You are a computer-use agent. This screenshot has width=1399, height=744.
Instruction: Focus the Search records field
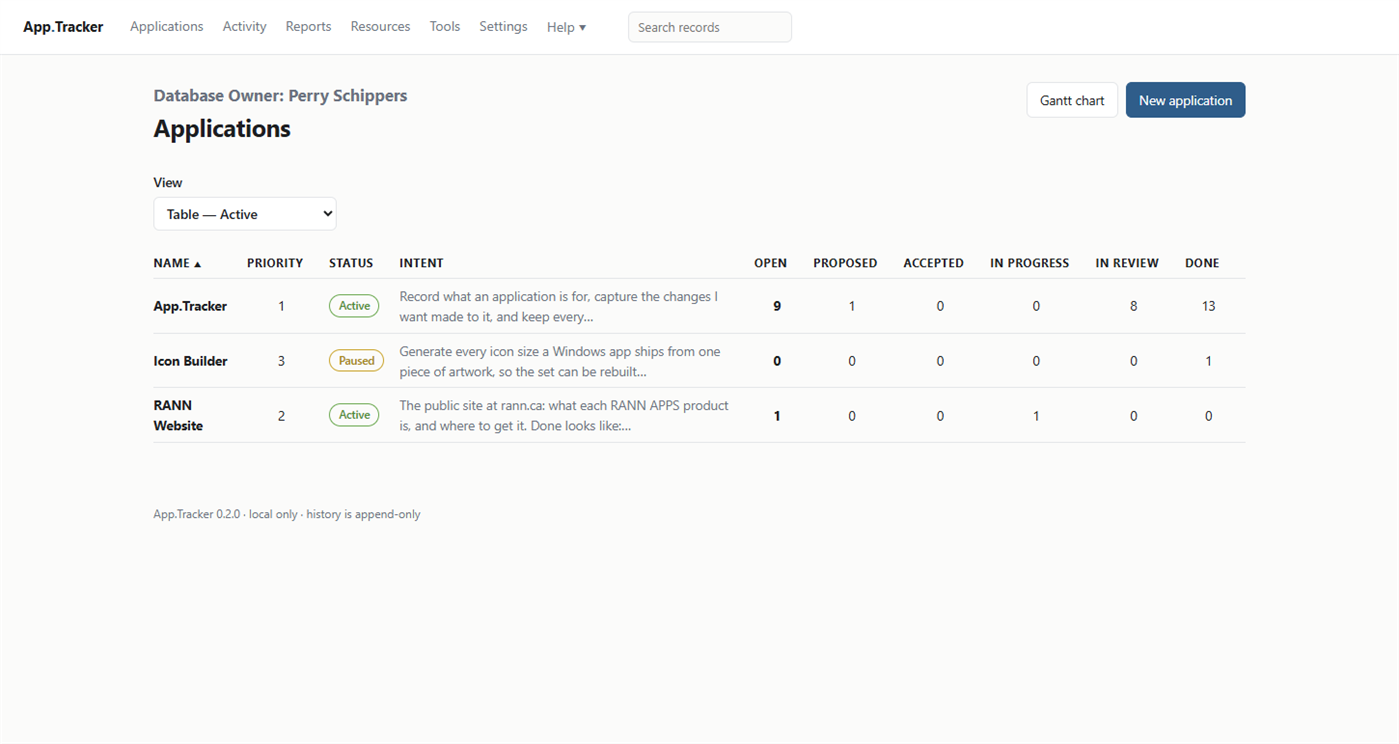[x=710, y=27]
